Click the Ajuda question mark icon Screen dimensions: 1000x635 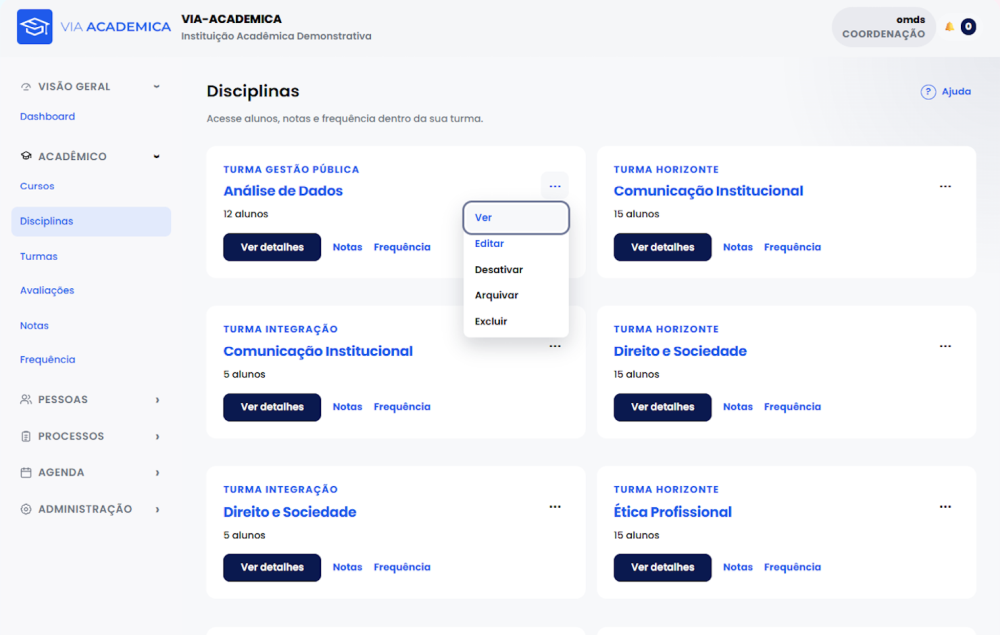pyautogui.click(x=928, y=92)
